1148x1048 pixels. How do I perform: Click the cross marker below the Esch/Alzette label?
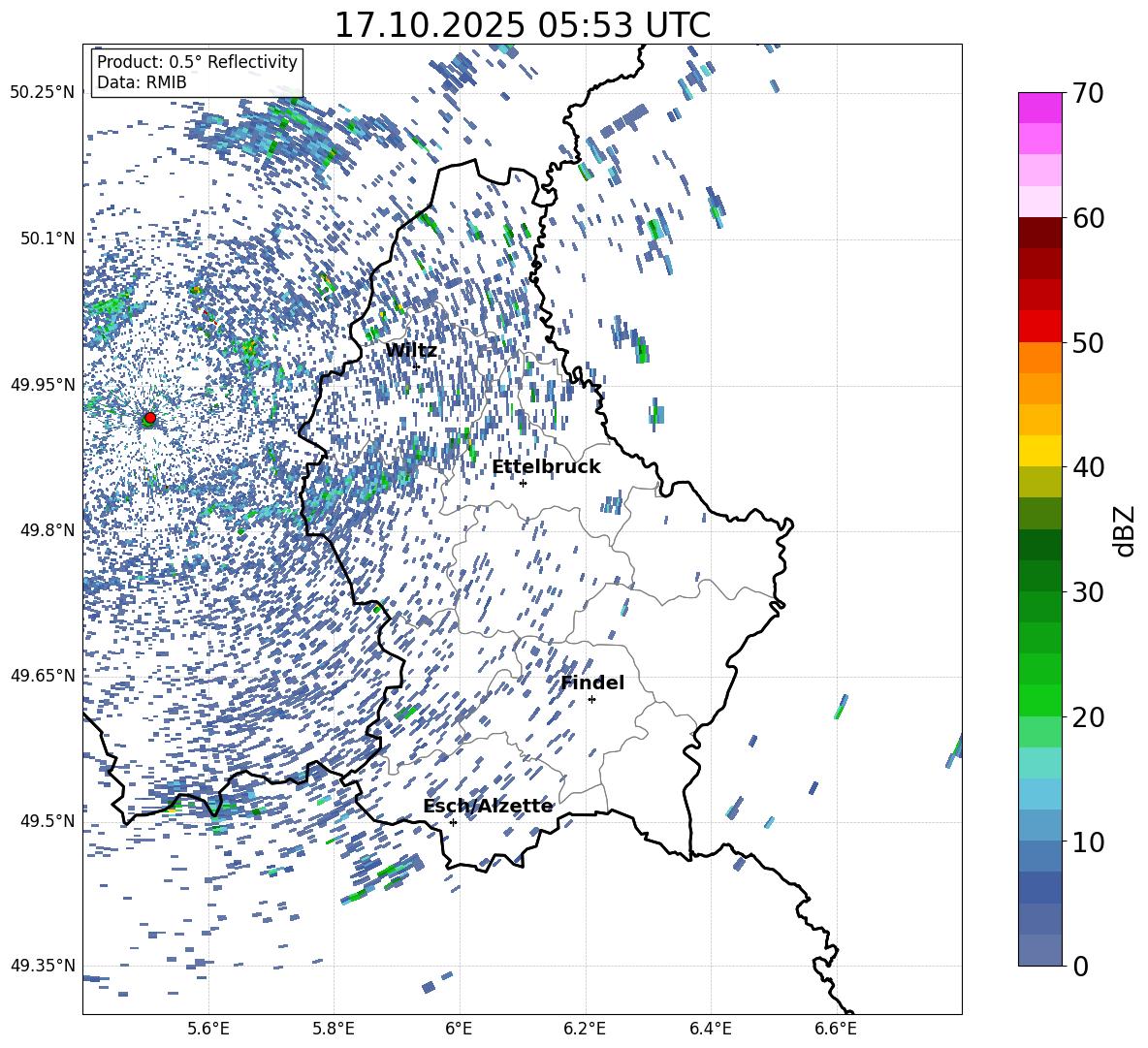point(453,822)
